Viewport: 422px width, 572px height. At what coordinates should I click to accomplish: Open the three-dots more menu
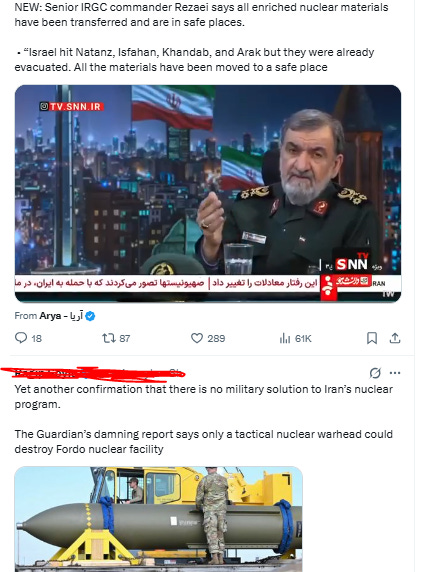(x=395, y=373)
